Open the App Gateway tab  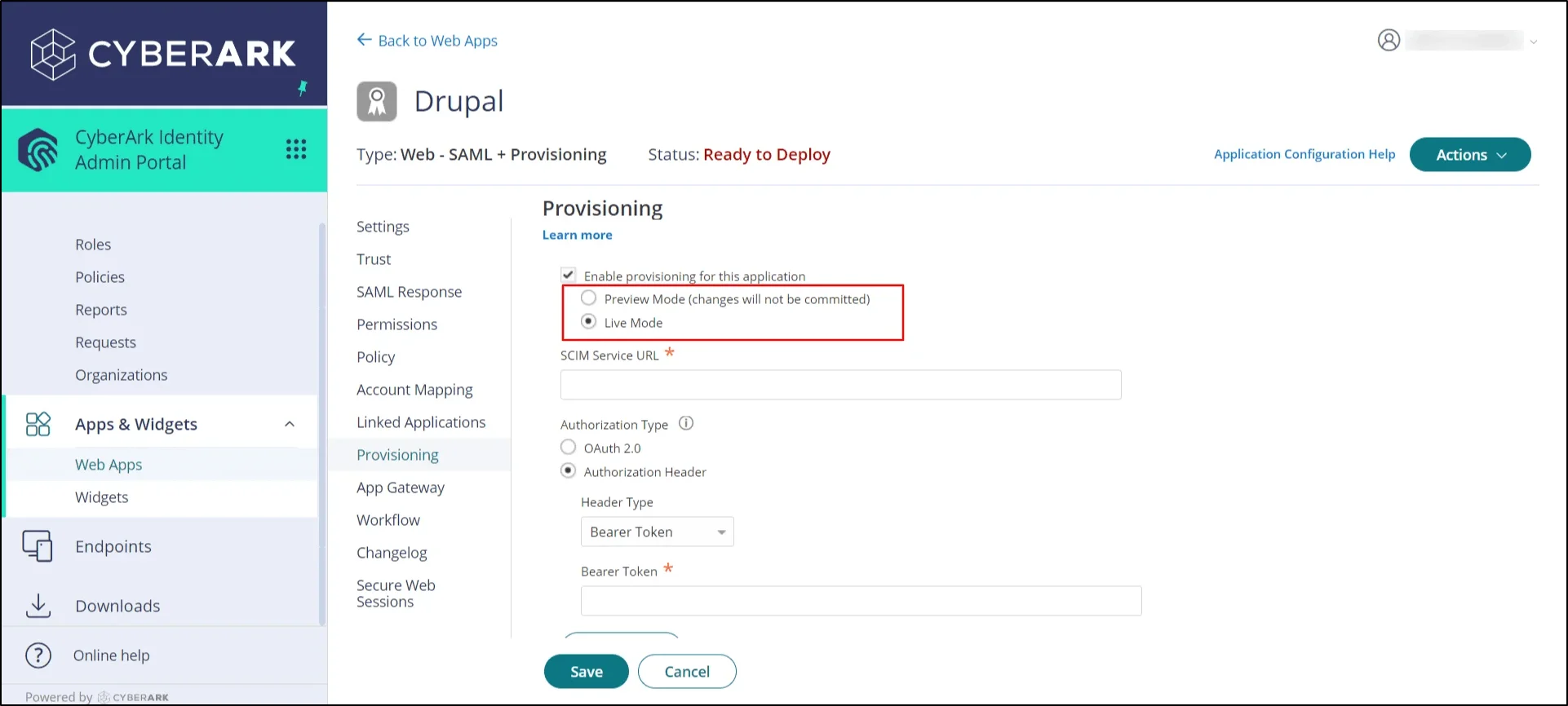[x=401, y=488]
